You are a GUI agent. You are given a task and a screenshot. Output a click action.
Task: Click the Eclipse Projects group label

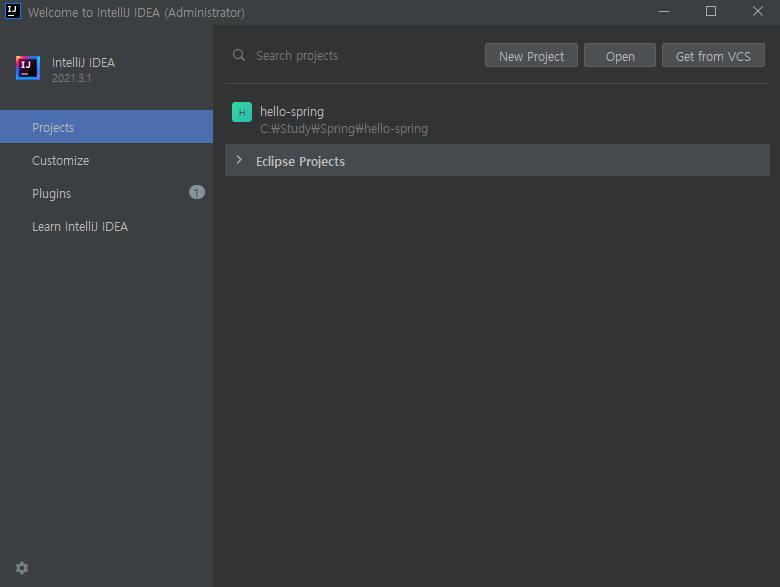(300, 161)
